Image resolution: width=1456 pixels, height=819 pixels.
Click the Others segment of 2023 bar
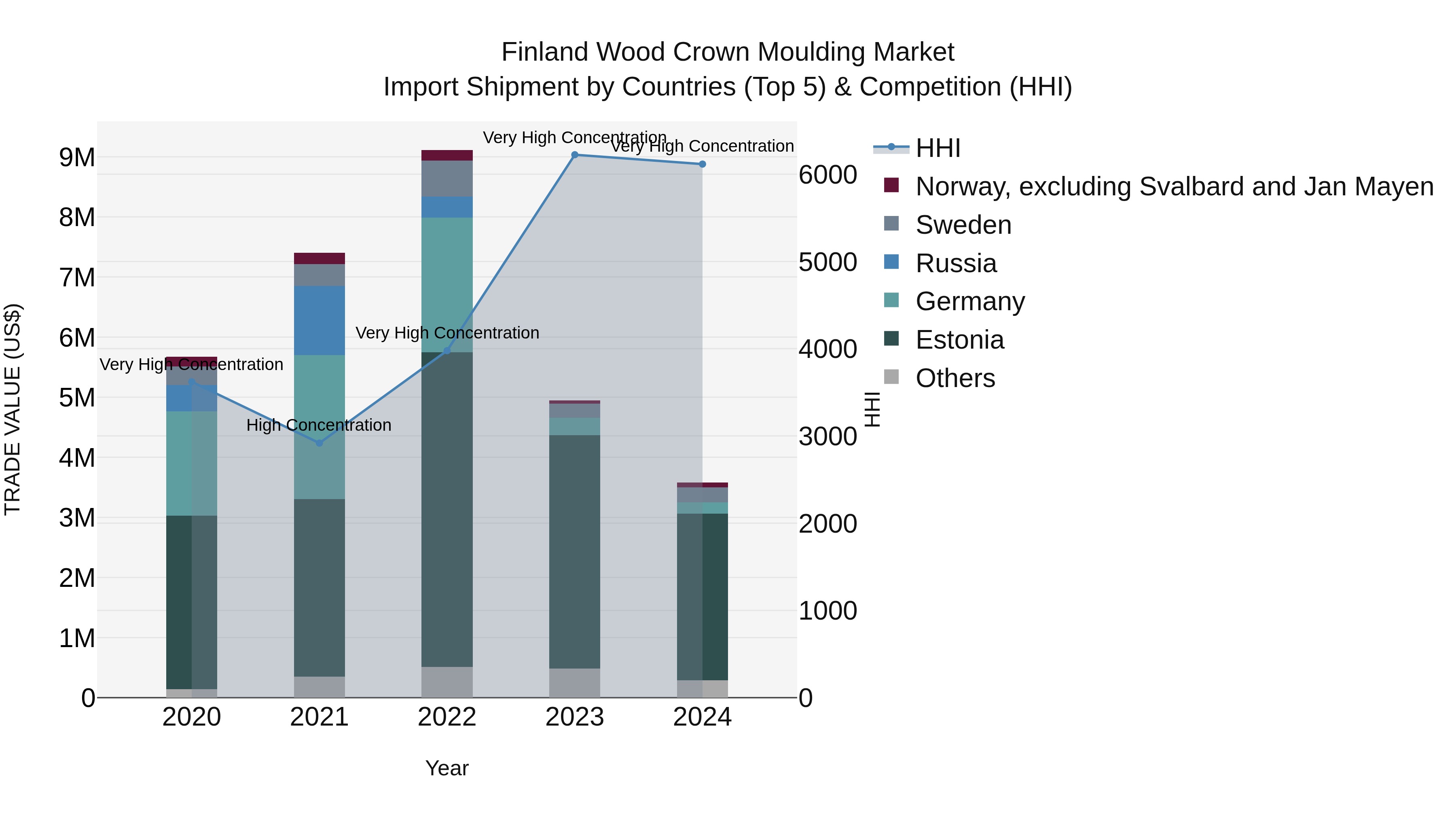click(x=575, y=683)
